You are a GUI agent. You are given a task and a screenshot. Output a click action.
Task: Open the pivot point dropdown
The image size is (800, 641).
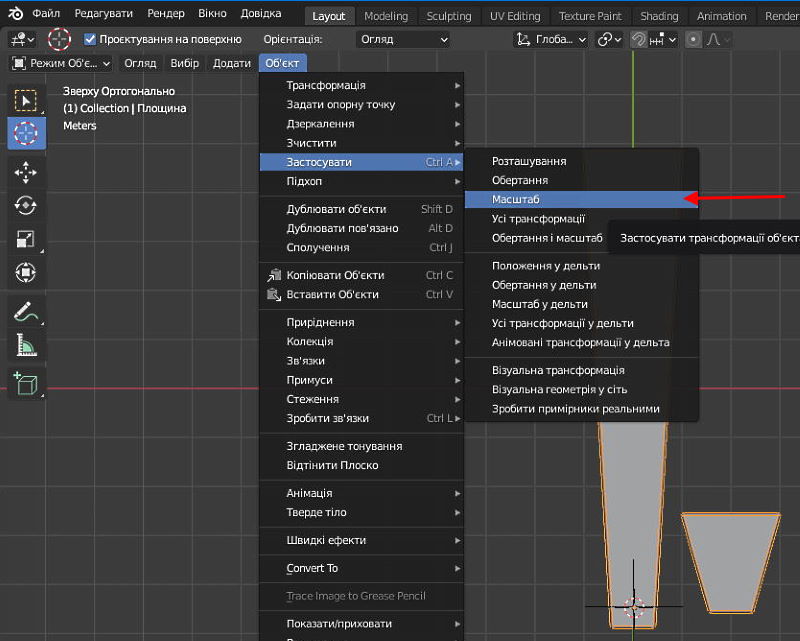609,39
